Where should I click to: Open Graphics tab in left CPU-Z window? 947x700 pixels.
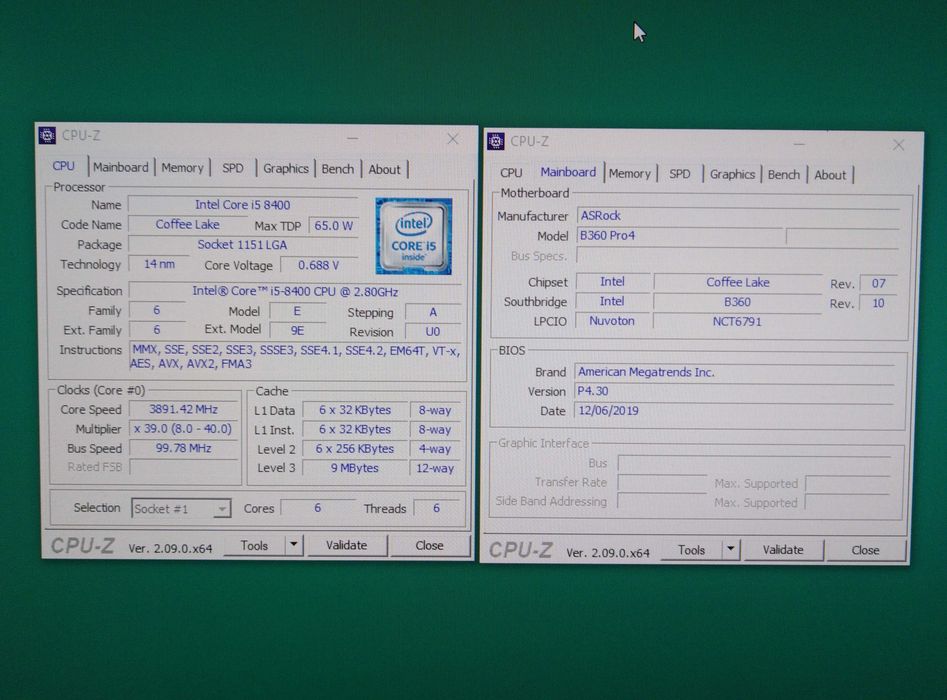point(286,169)
